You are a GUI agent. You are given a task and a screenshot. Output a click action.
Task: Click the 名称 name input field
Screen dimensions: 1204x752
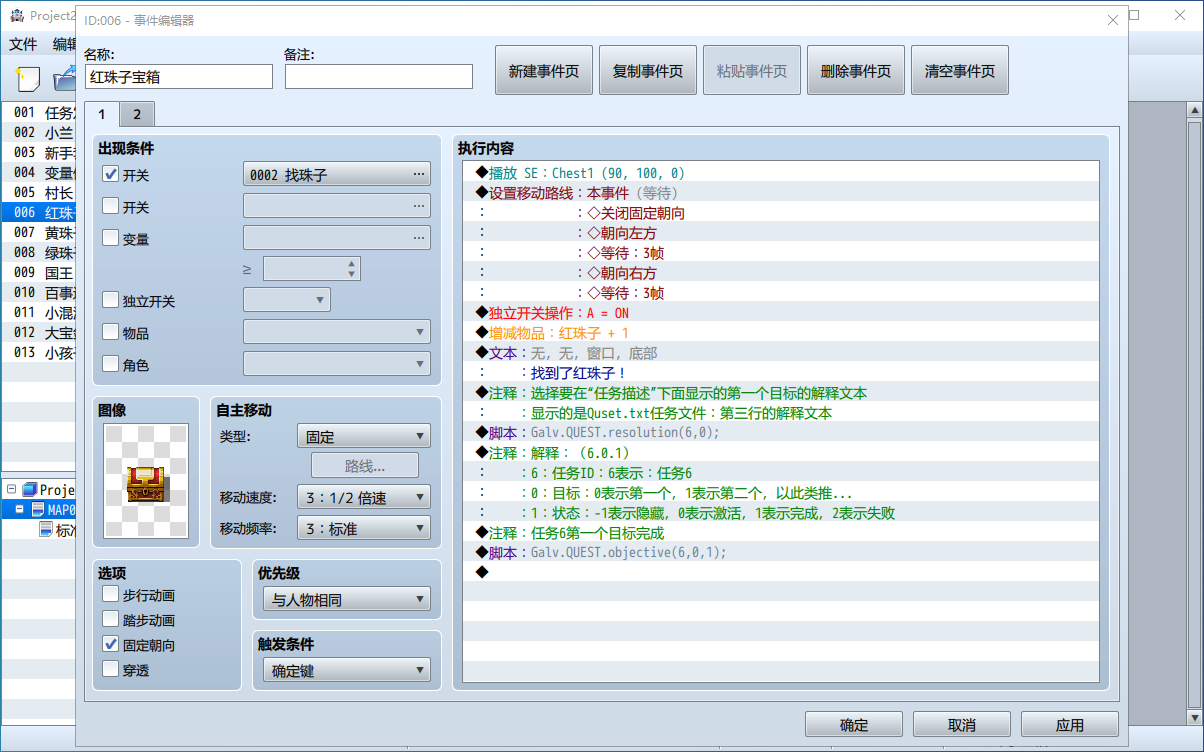coord(178,77)
